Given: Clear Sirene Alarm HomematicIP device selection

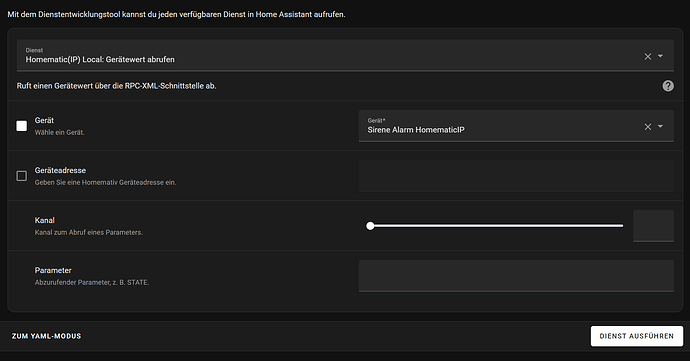Looking at the screenshot, I should click(x=648, y=127).
